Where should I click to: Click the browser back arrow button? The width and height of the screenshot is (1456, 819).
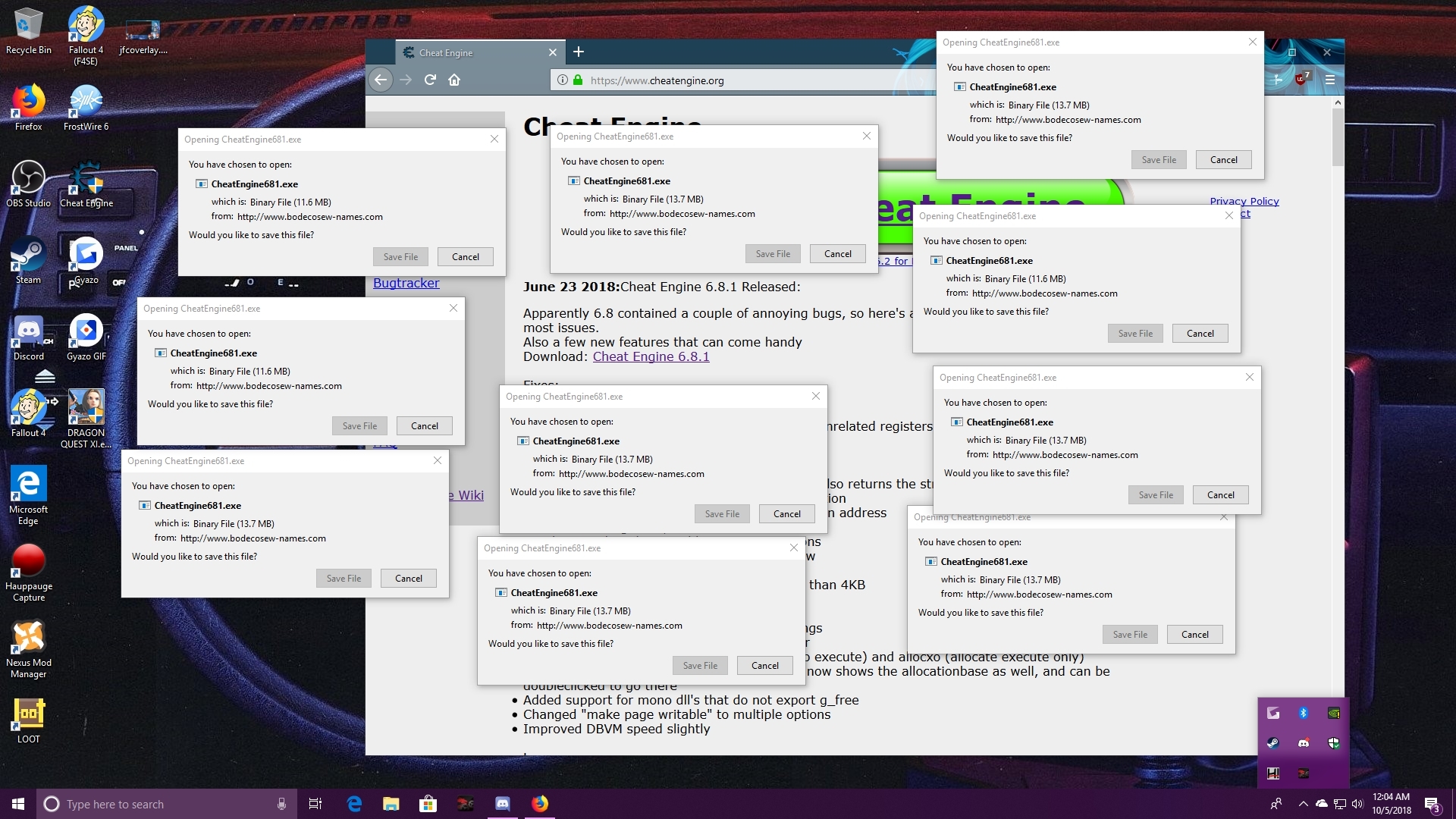[381, 80]
